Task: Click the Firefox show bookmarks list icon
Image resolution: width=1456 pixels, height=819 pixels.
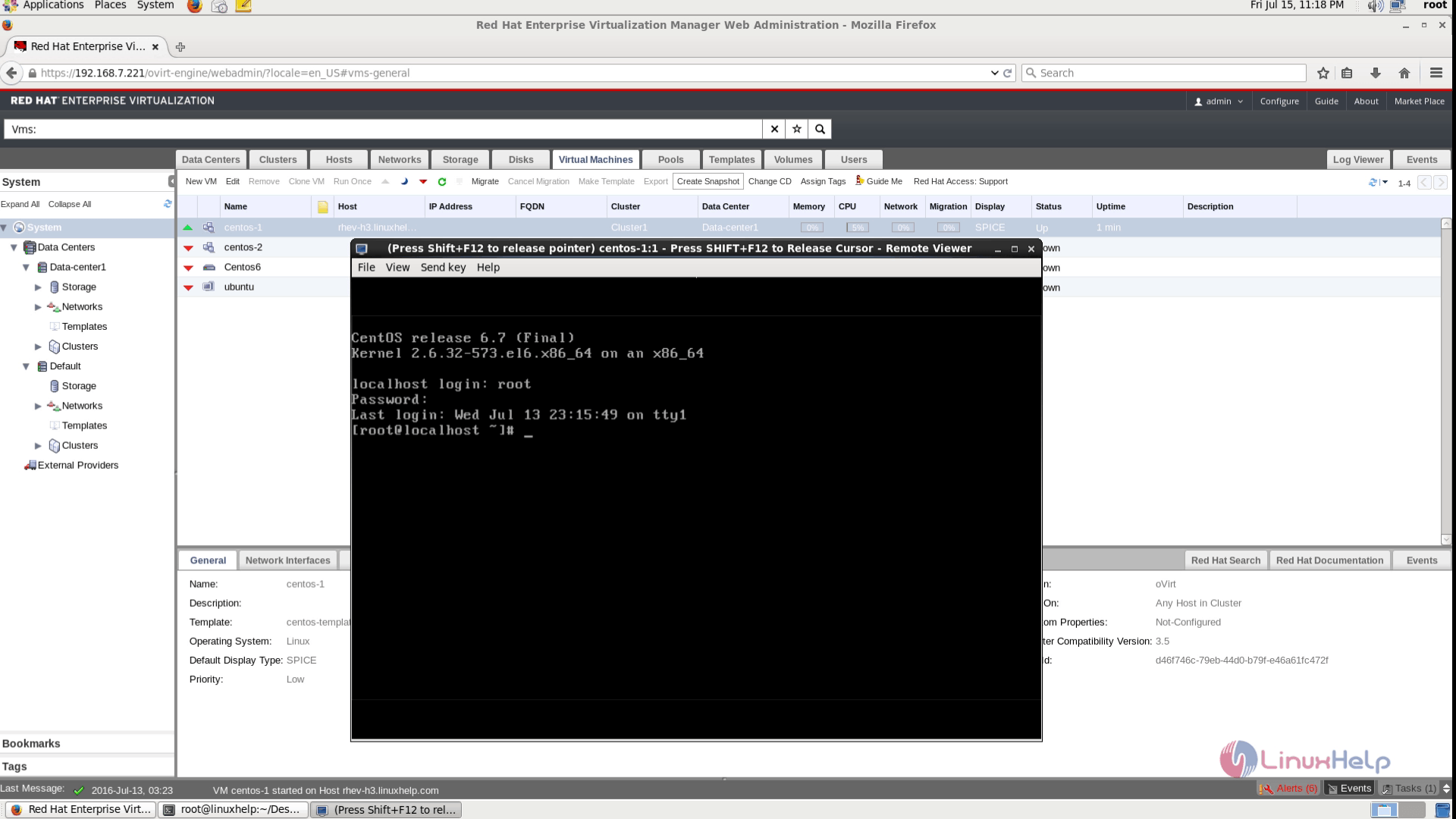Action: click(1347, 73)
